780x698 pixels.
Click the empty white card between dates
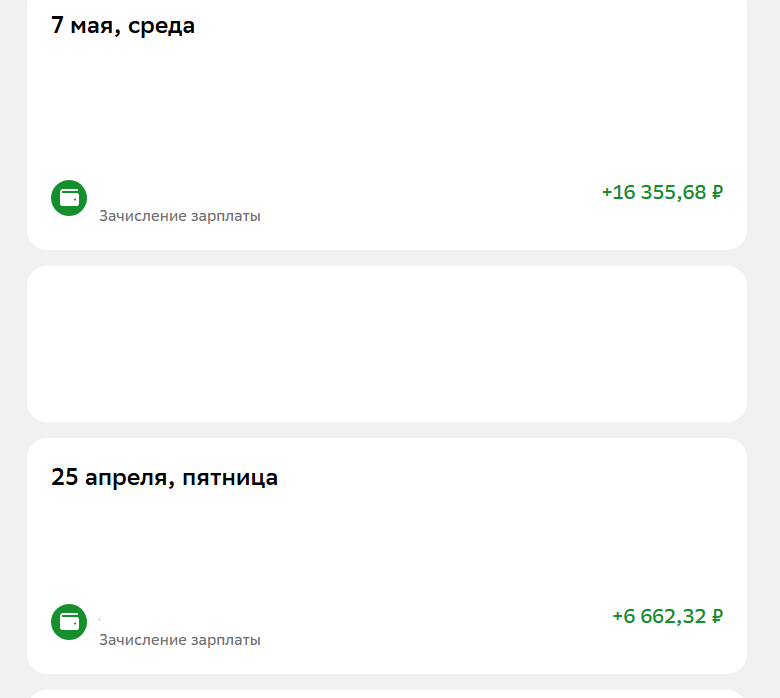pos(387,344)
